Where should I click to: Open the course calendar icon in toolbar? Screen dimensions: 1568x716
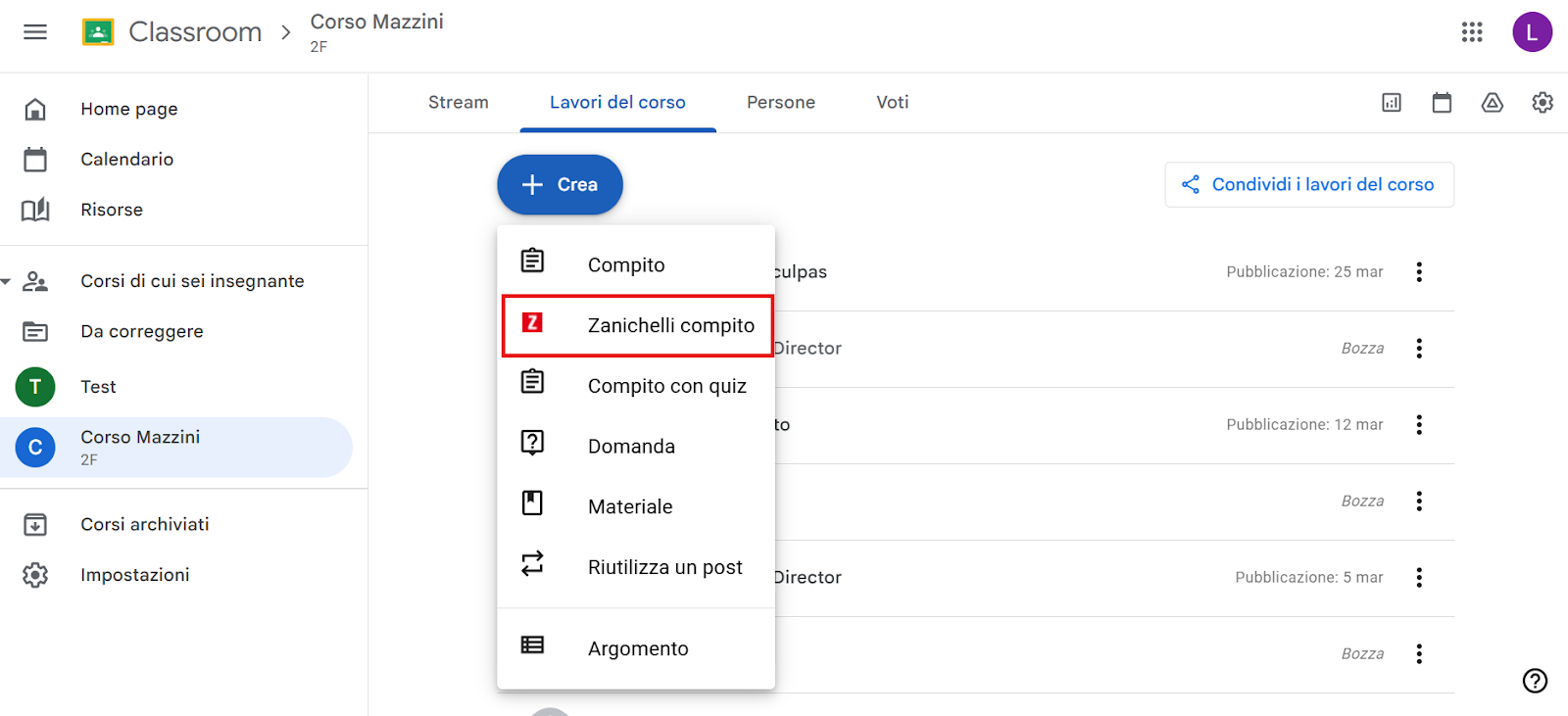tap(1442, 103)
